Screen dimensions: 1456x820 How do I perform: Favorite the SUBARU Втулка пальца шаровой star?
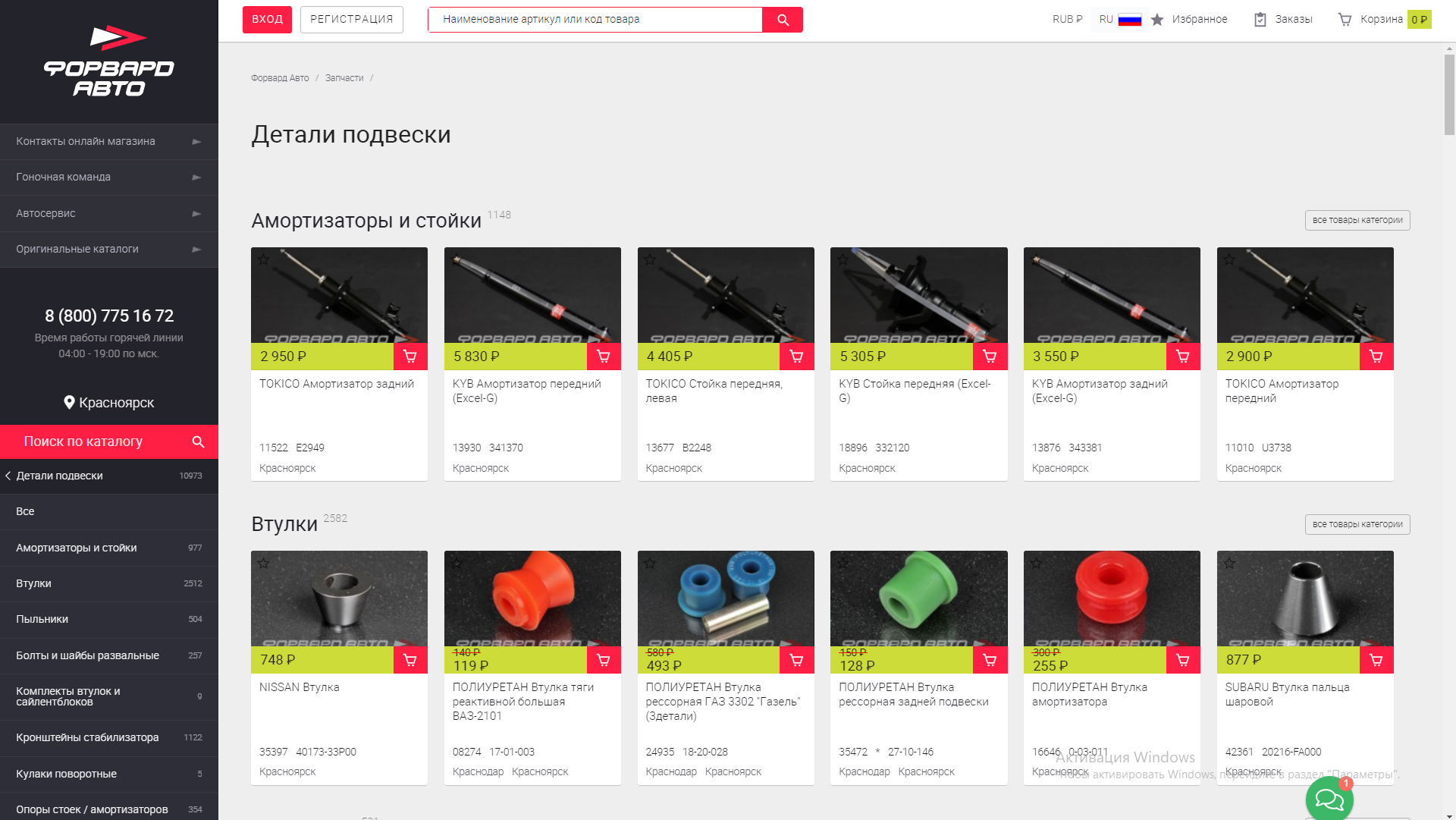click(x=1229, y=563)
